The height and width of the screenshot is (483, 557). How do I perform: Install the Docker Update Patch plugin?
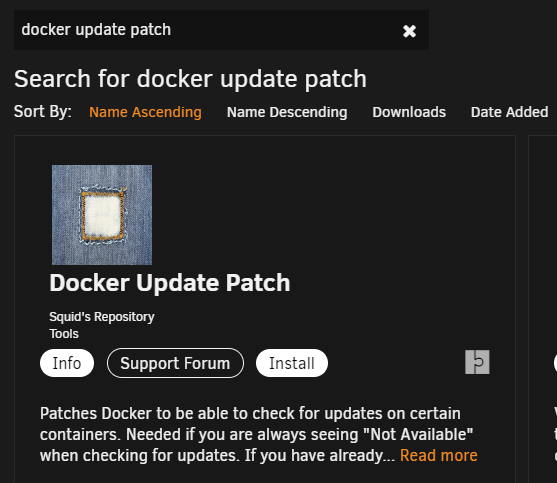point(292,363)
